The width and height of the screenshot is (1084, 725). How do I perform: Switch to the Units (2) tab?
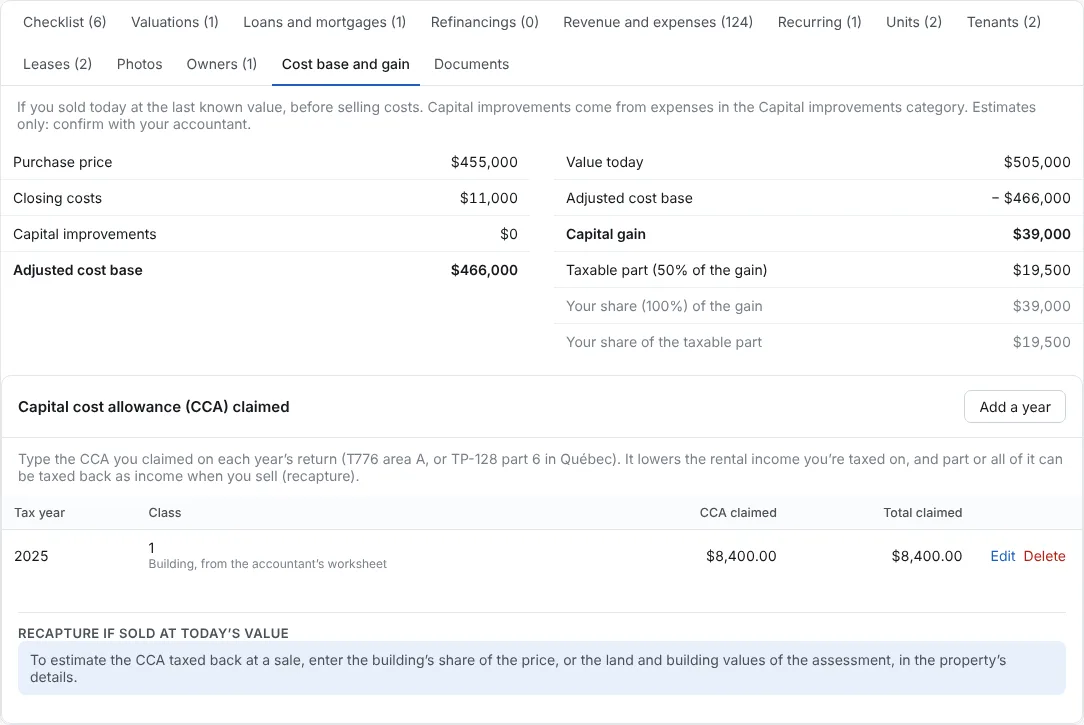914,22
